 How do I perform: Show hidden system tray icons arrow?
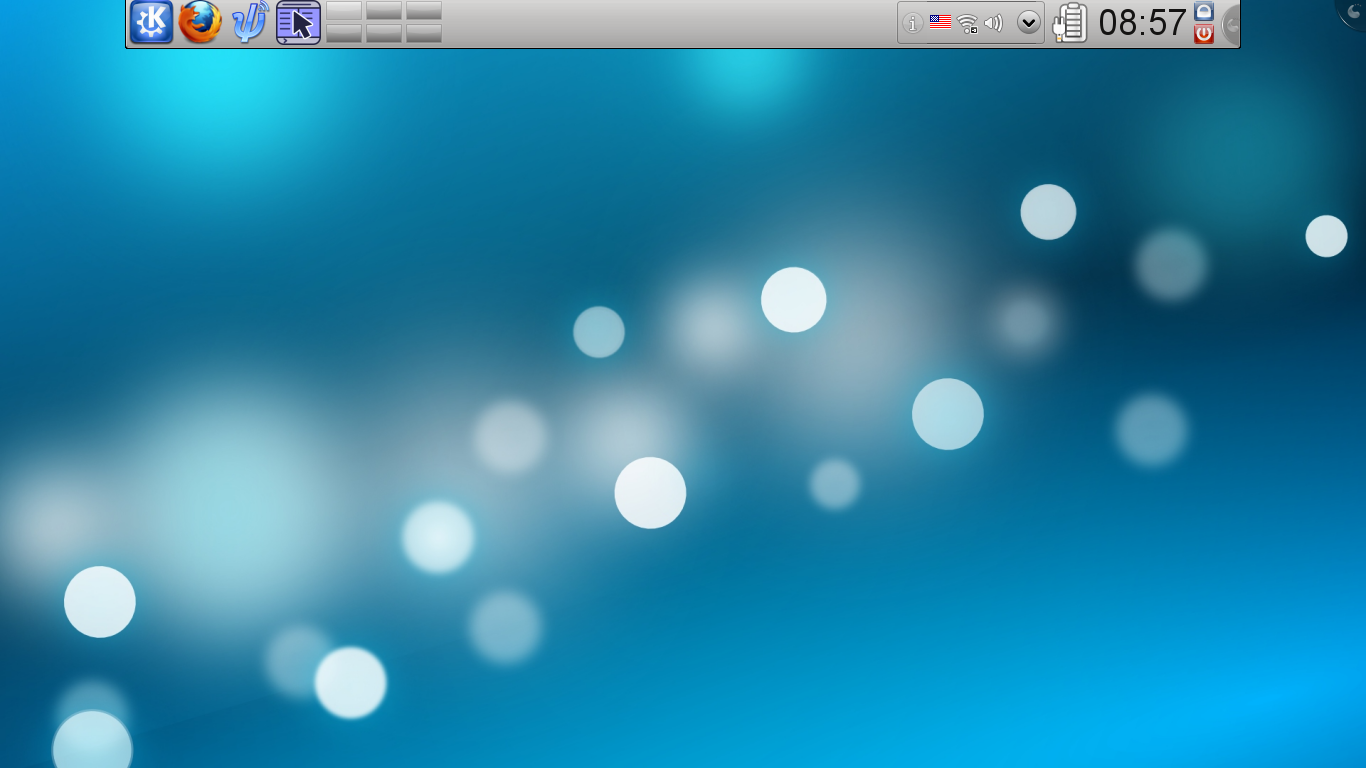(x=1029, y=23)
